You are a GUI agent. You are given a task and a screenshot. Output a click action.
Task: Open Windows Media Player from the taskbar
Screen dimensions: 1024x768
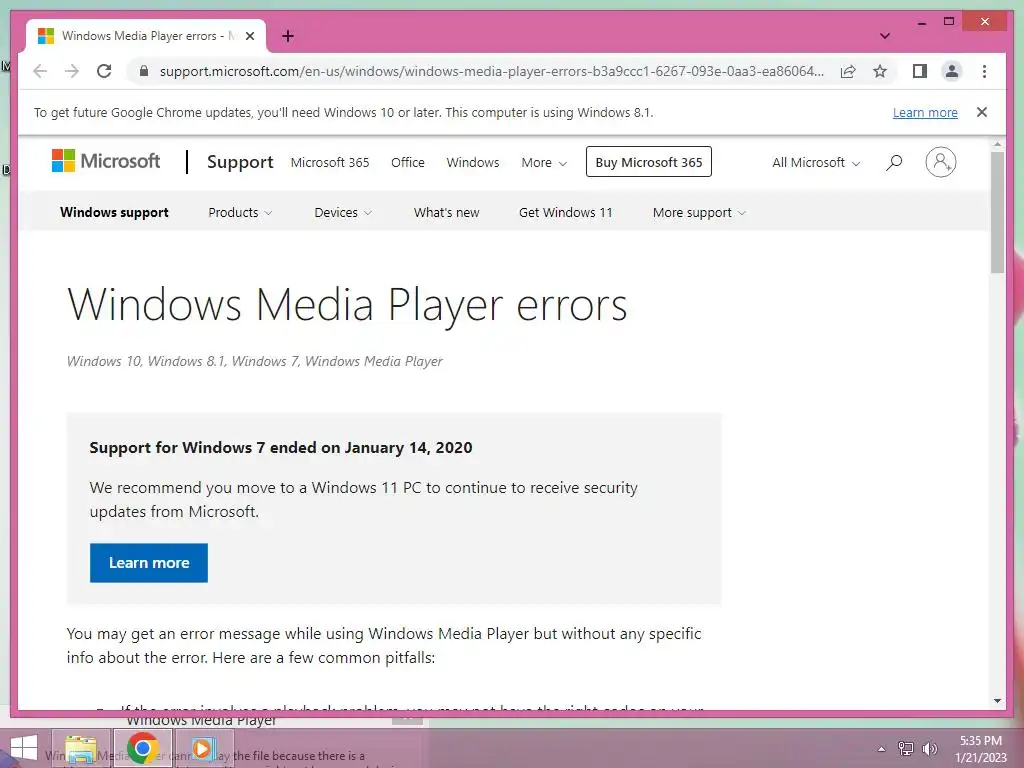tap(202, 748)
